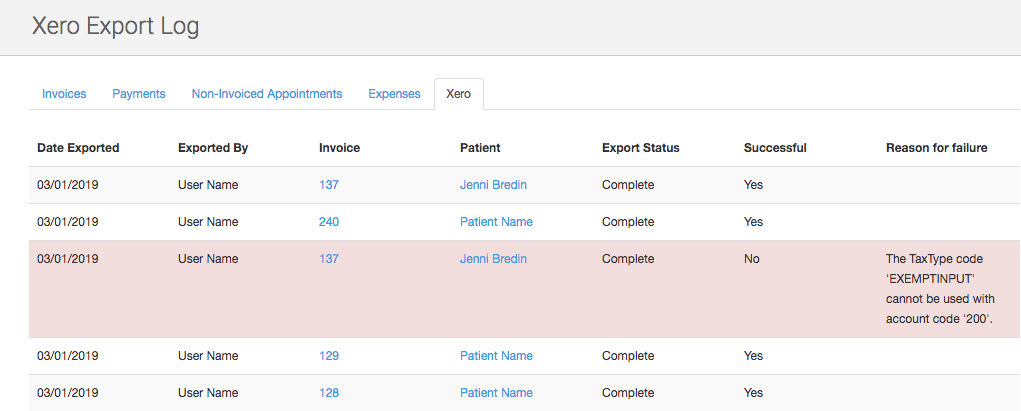Image resolution: width=1021 pixels, height=411 pixels.
Task: Open invoice 240 link
Action: click(x=329, y=222)
